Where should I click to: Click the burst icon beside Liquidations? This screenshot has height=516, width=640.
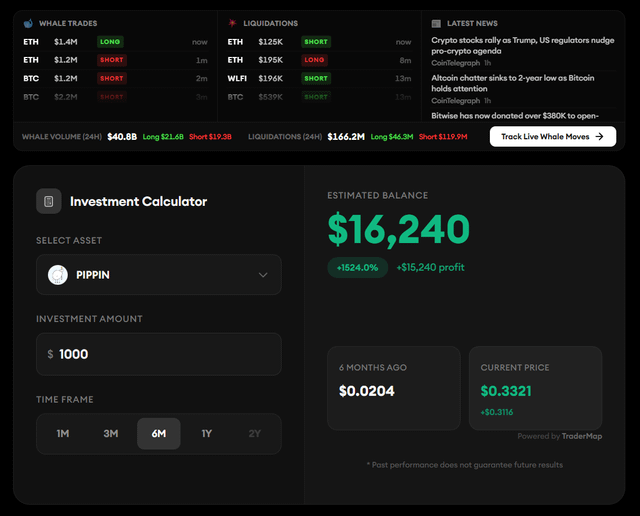click(x=232, y=23)
